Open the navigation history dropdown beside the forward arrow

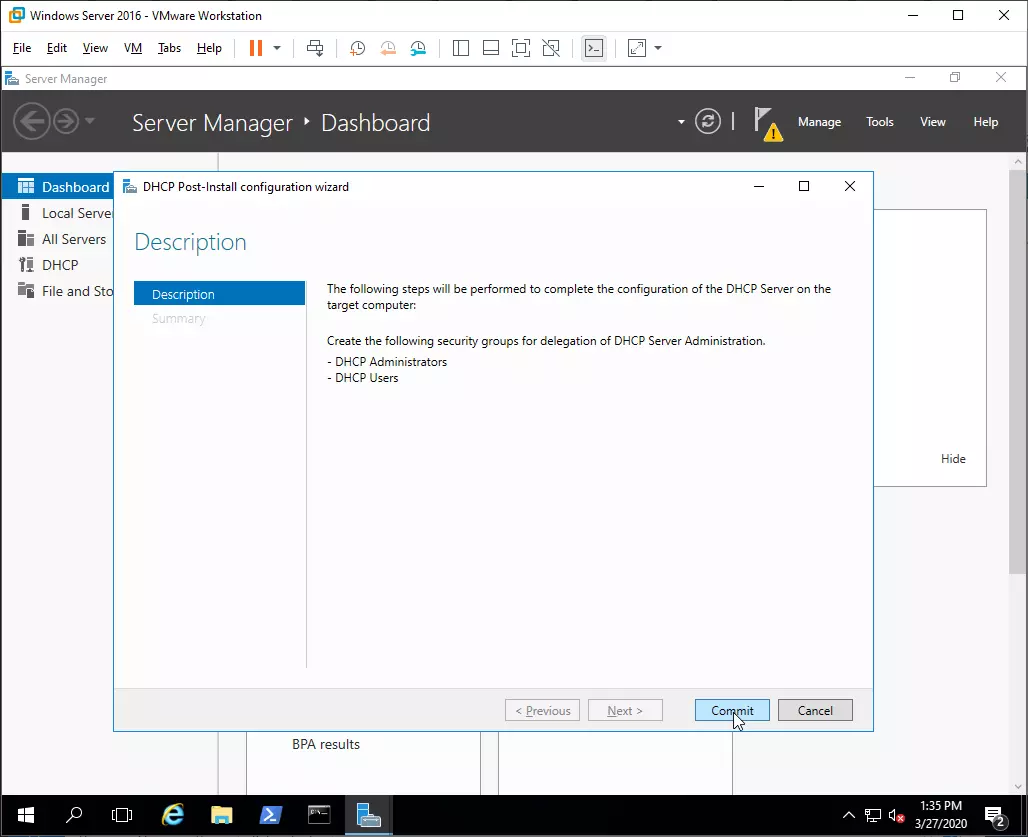90,121
